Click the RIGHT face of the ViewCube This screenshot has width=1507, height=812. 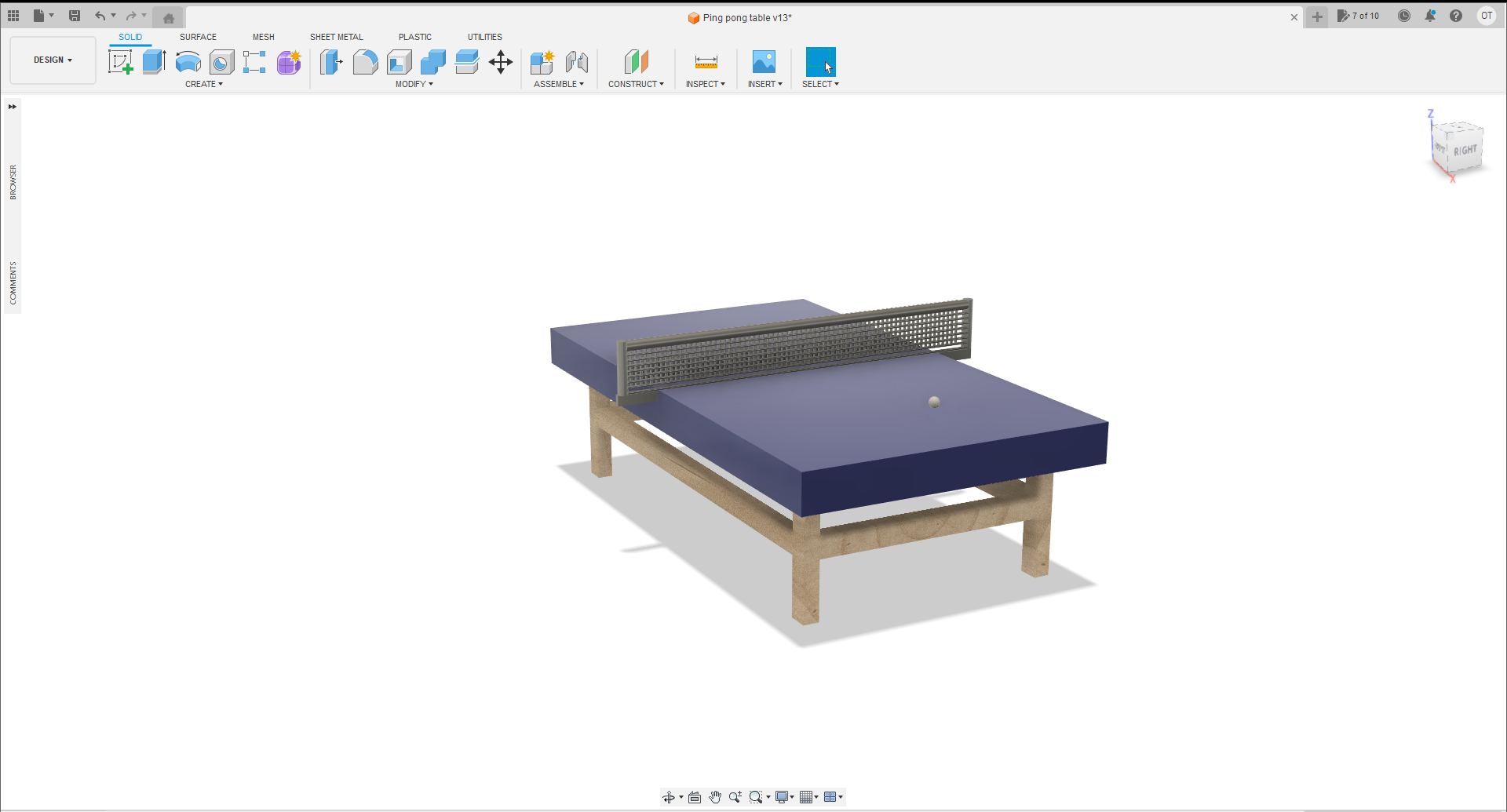pos(1465,147)
